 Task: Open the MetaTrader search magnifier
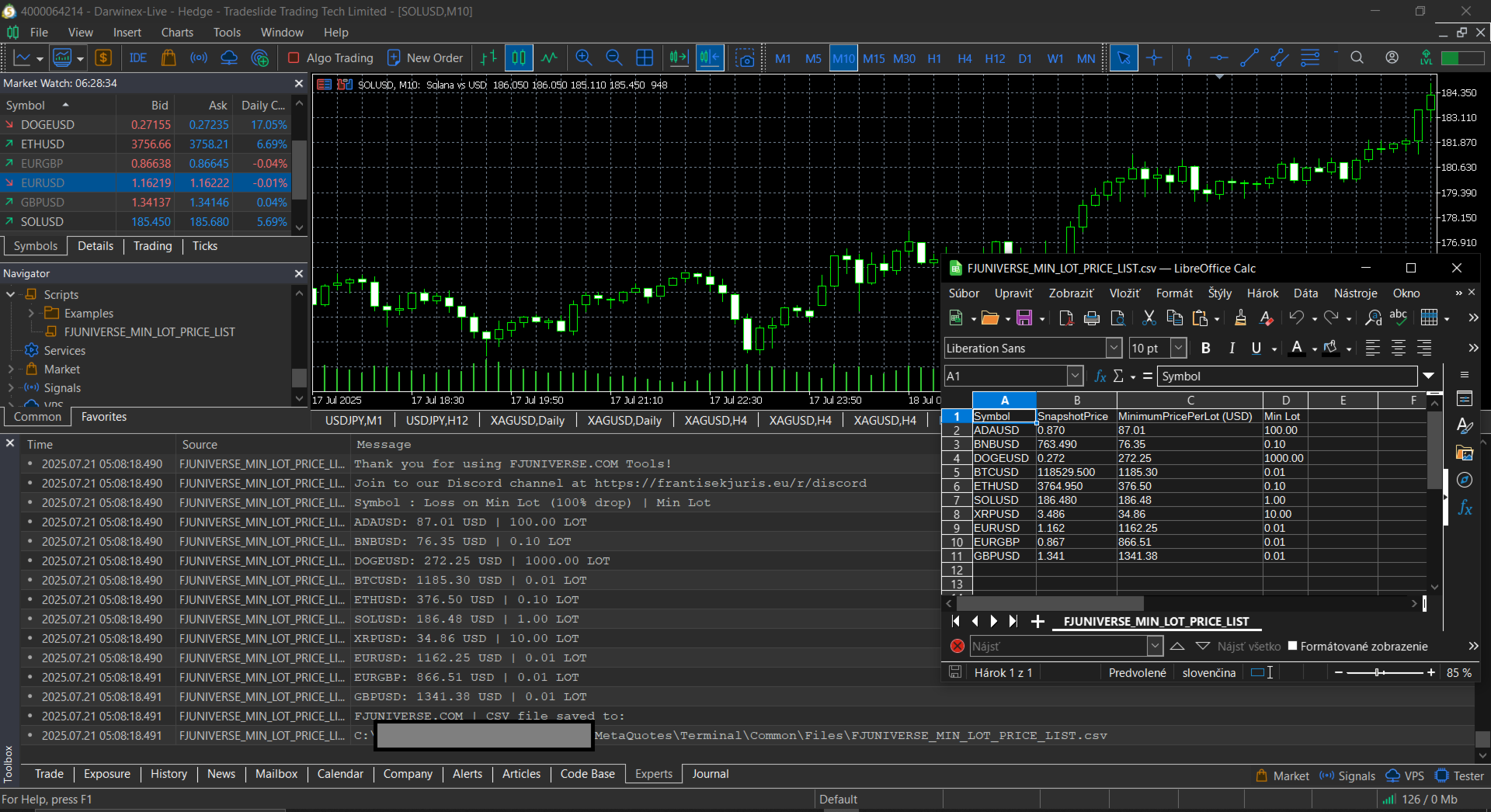click(1357, 58)
